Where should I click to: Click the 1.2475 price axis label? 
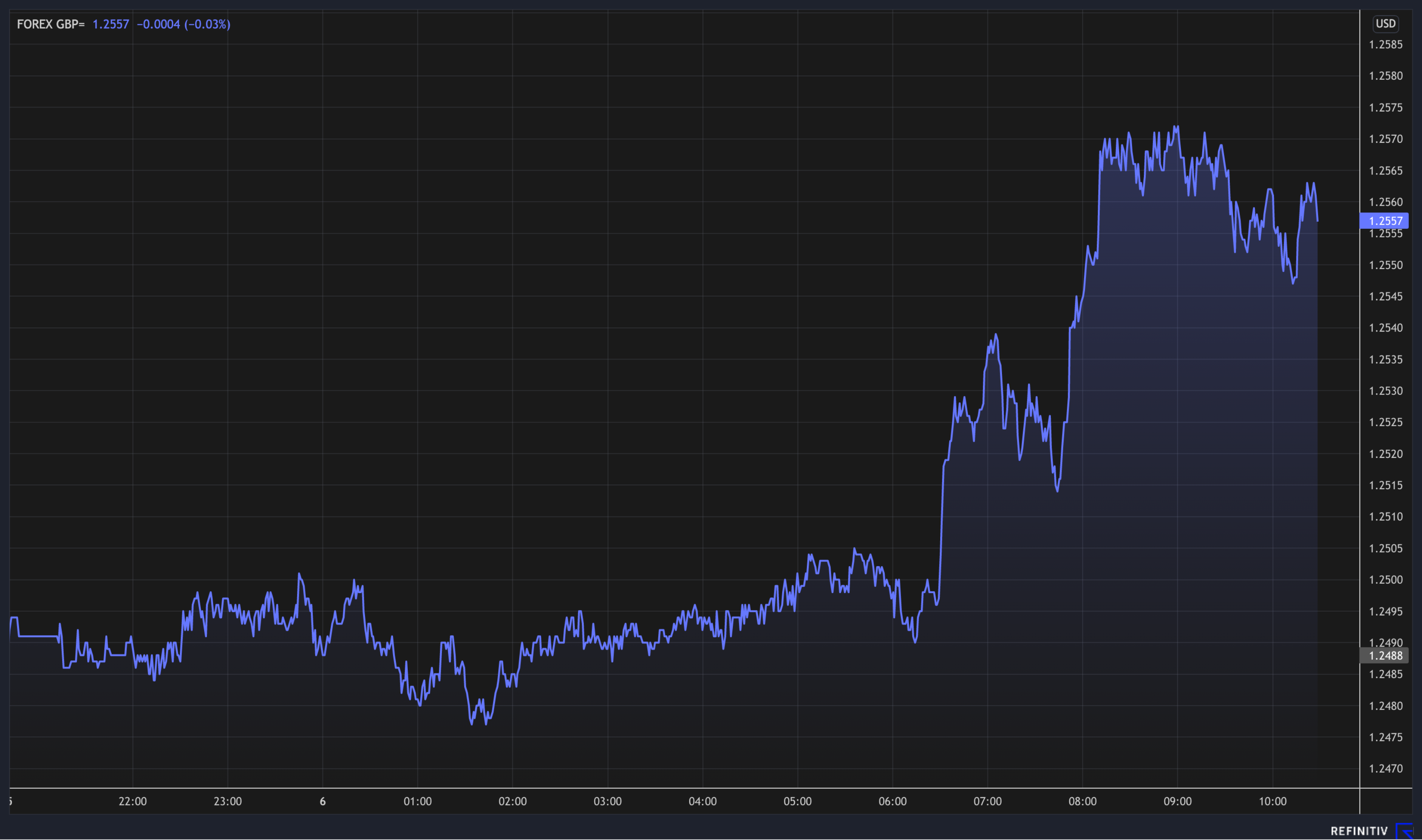(x=1386, y=737)
